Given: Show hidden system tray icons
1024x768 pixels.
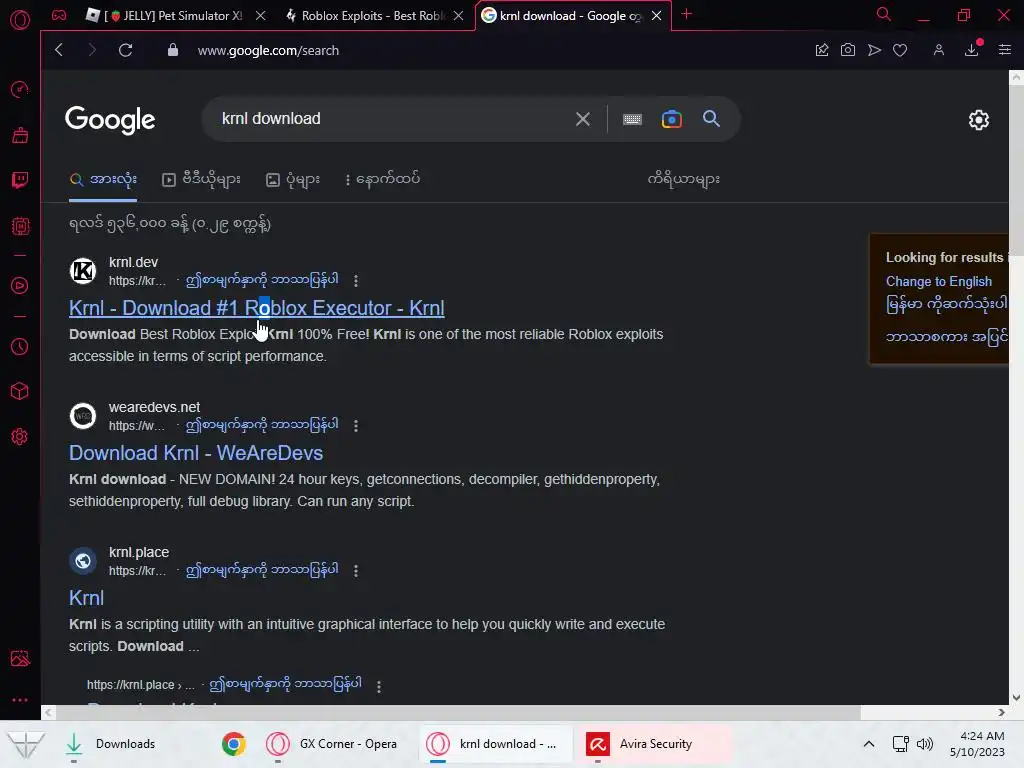Looking at the screenshot, I should (x=869, y=744).
